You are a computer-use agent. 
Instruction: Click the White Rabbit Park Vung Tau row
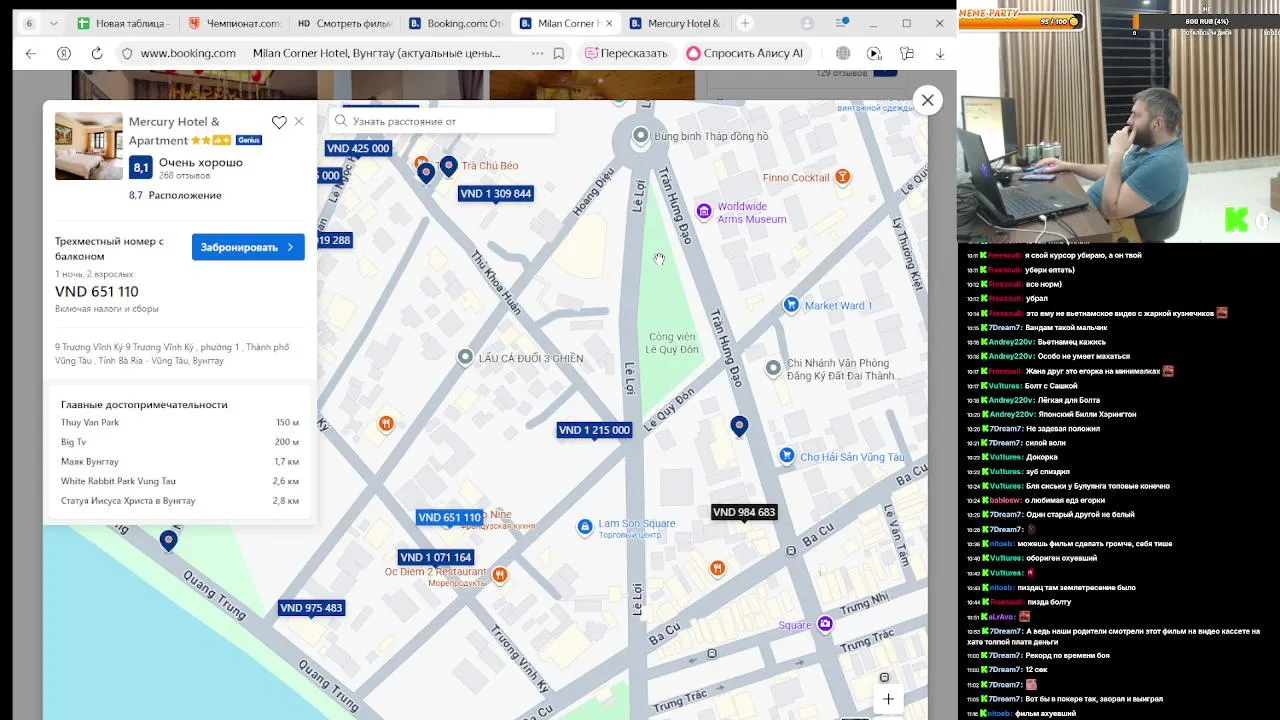[180, 481]
